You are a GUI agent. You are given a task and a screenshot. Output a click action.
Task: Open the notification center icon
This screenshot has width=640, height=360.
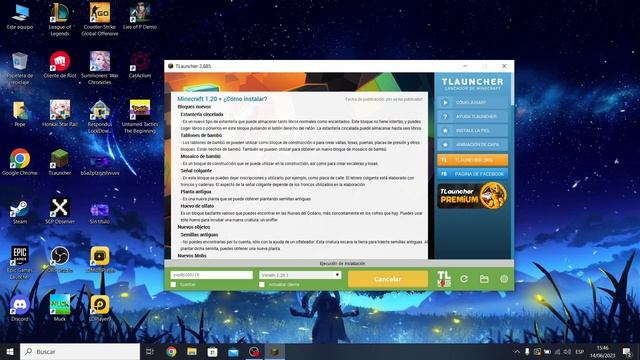(x=627, y=351)
